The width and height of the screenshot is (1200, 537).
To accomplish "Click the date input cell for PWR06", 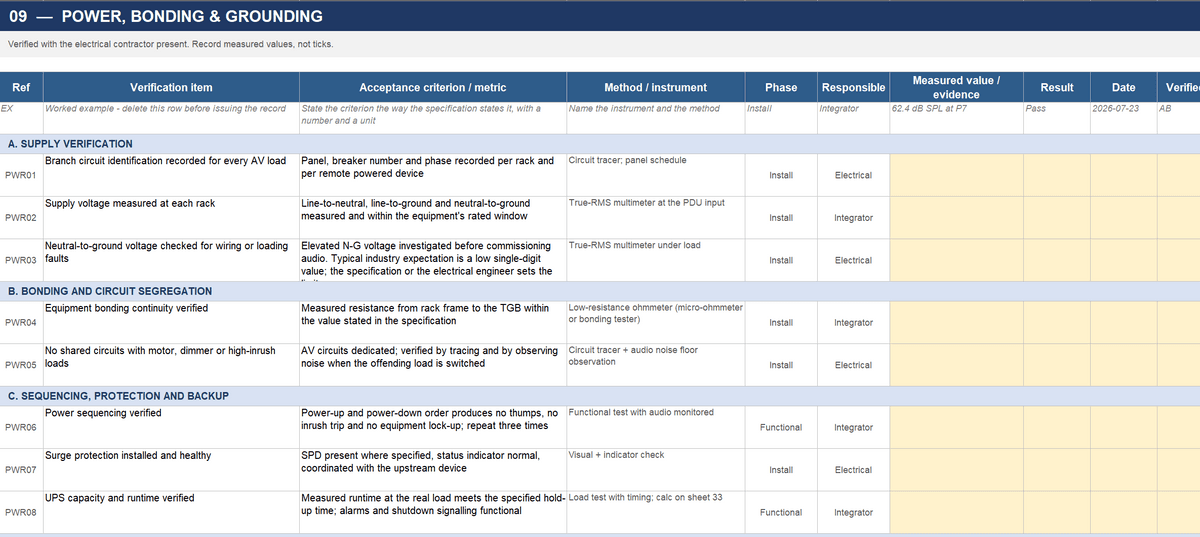I will coord(1123,427).
